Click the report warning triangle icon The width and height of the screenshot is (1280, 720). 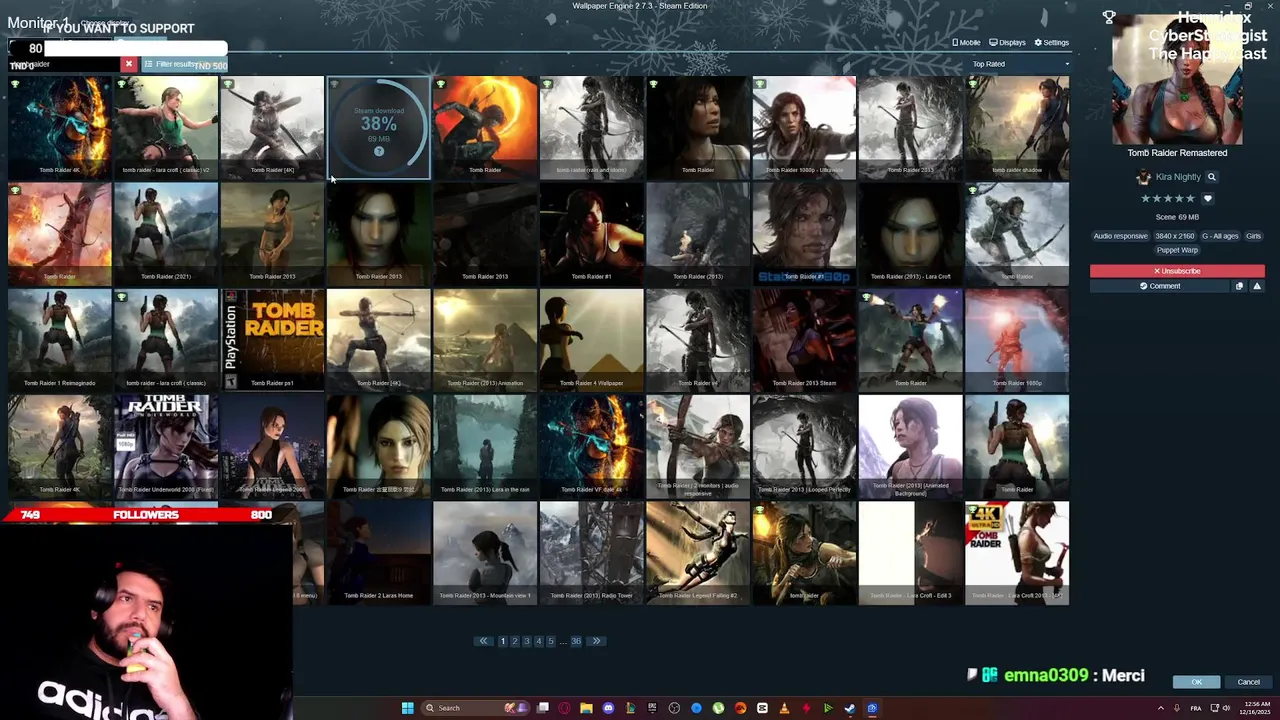pos(1257,286)
